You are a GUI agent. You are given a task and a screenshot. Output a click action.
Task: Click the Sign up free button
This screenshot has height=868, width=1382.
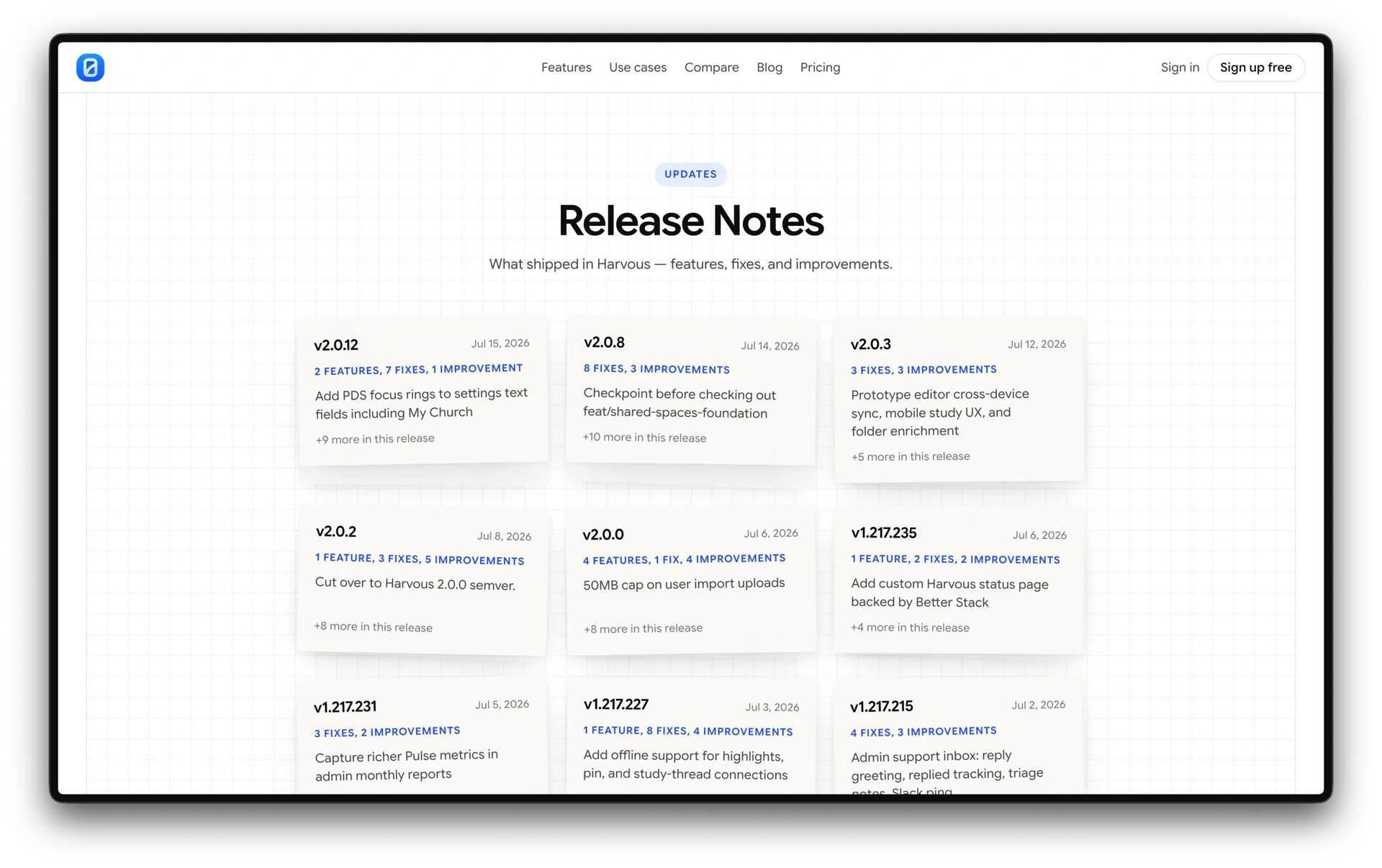(1255, 68)
